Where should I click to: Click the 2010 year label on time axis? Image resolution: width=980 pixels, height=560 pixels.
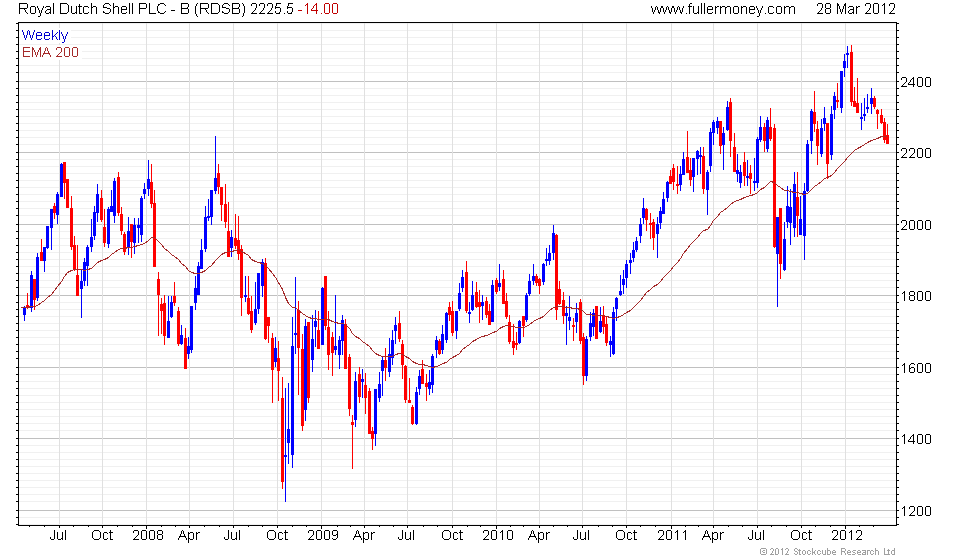tap(498, 536)
